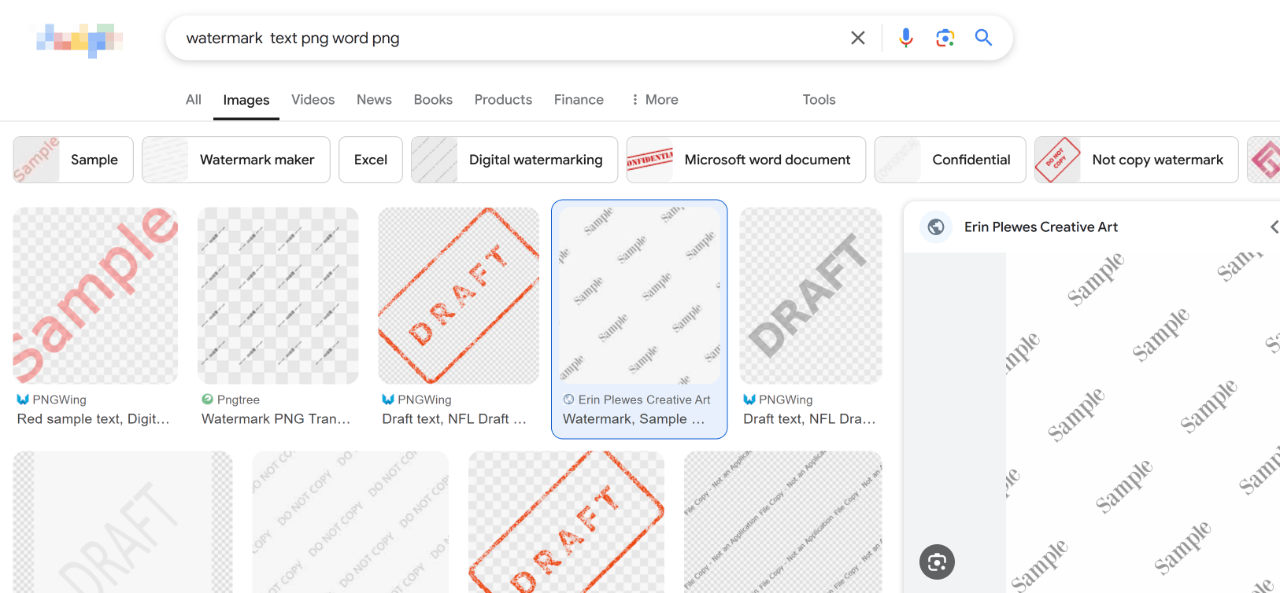Open the More search categories menu
Screen dimensions: 1280x593
click(654, 100)
